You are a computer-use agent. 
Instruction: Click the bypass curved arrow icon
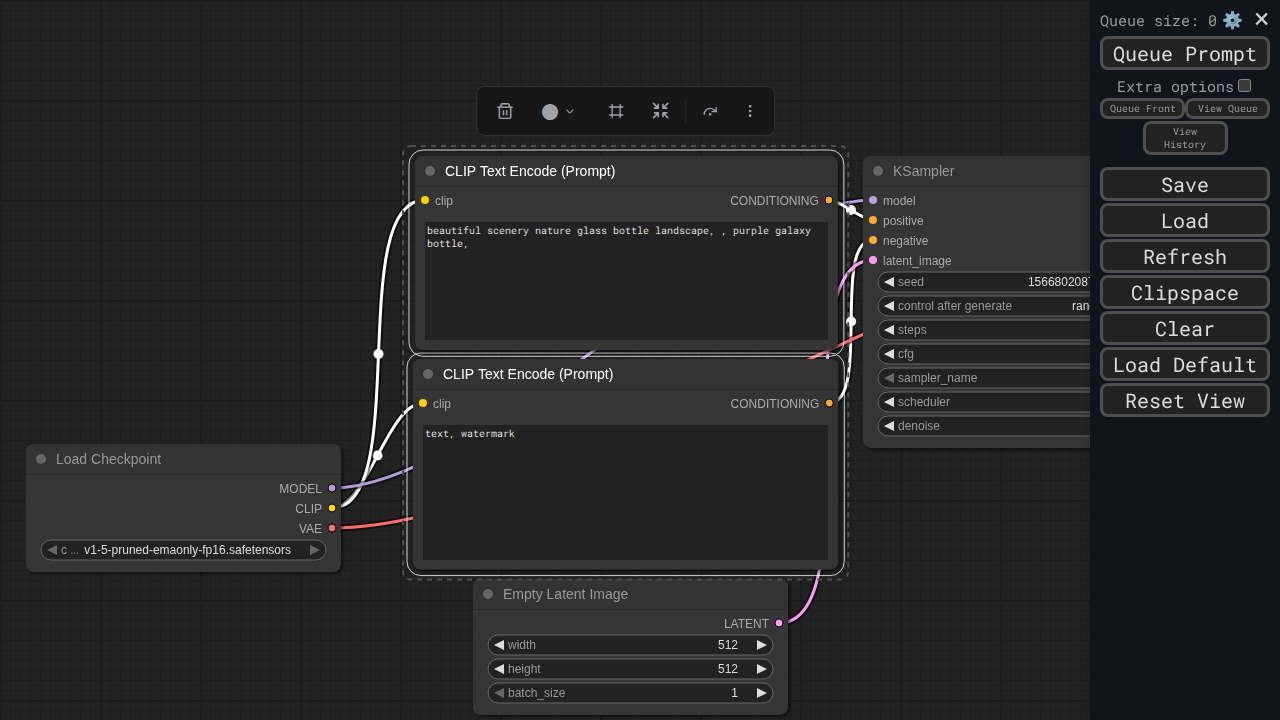710,111
